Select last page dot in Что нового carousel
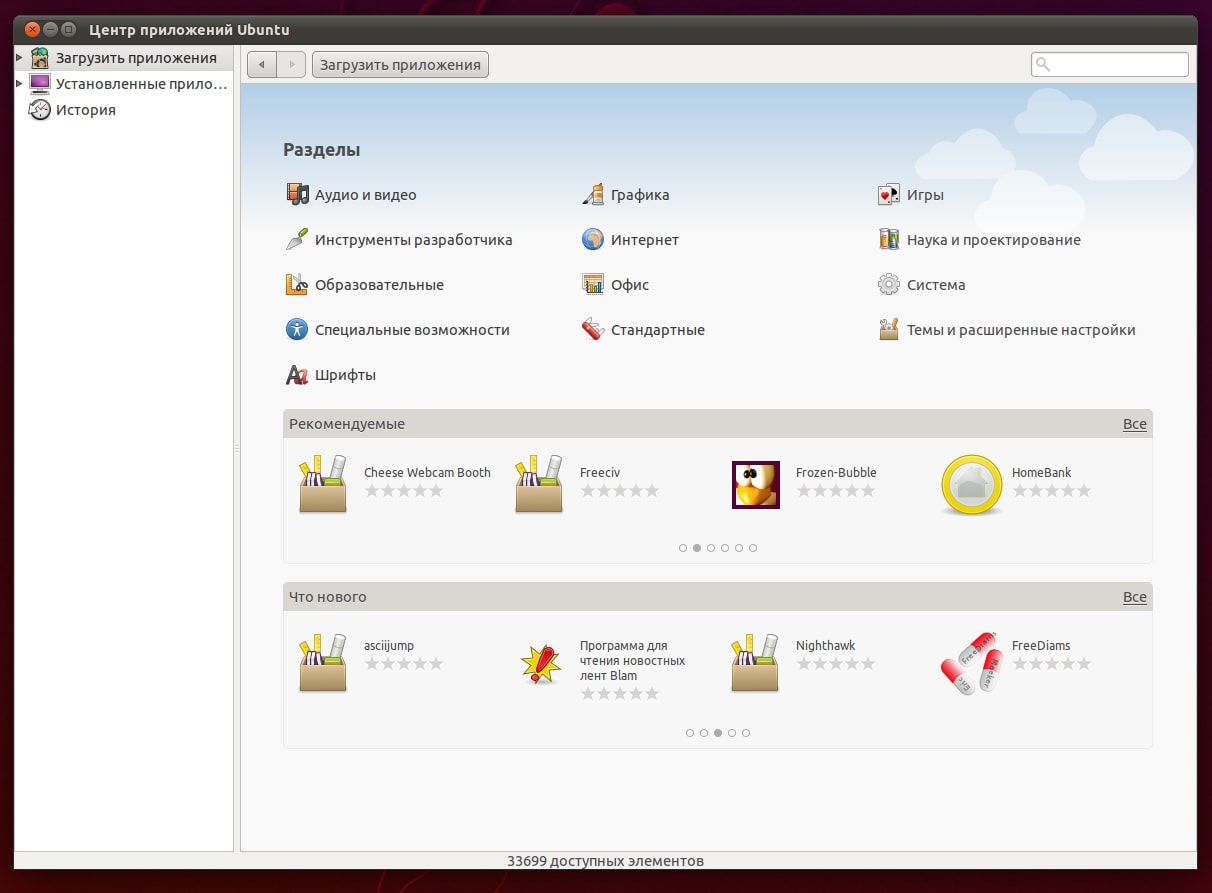Screen dimensions: 1212x893 [x=746, y=733]
